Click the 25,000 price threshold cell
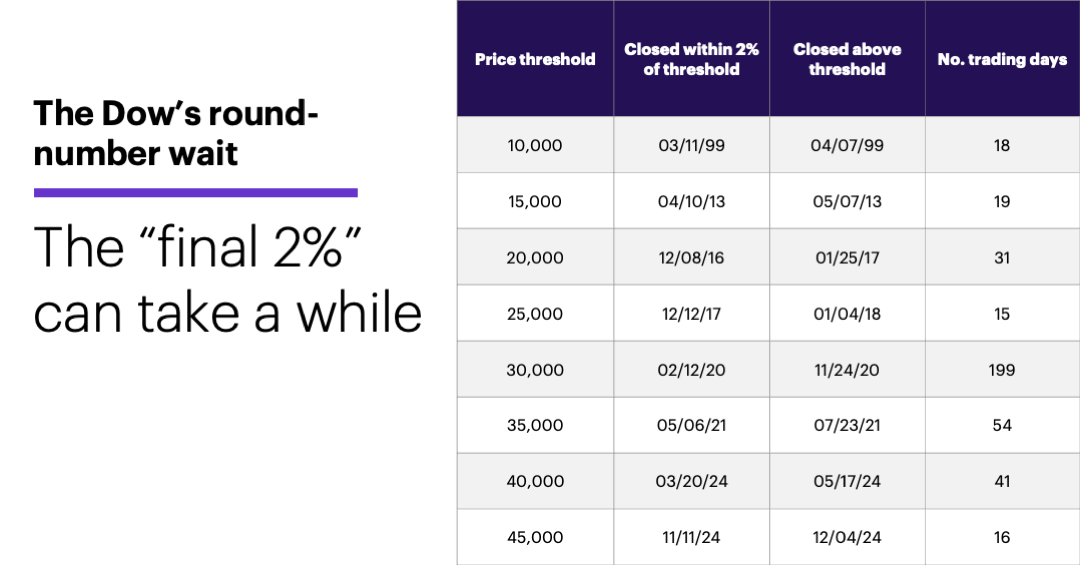The height and width of the screenshot is (565, 1080). coord(535,313)
